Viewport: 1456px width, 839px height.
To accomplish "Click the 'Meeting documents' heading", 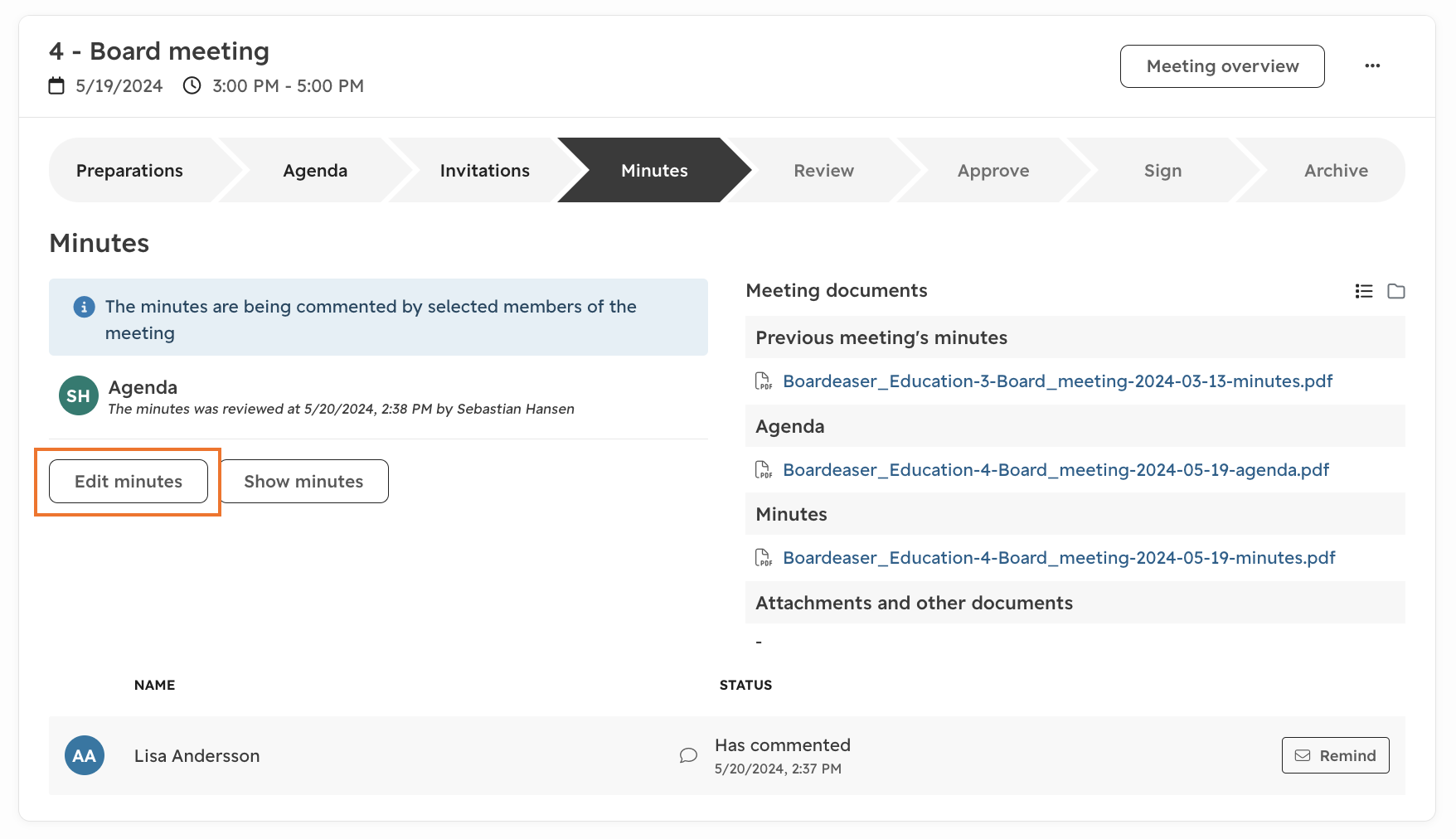I will (x=837, y=290).
